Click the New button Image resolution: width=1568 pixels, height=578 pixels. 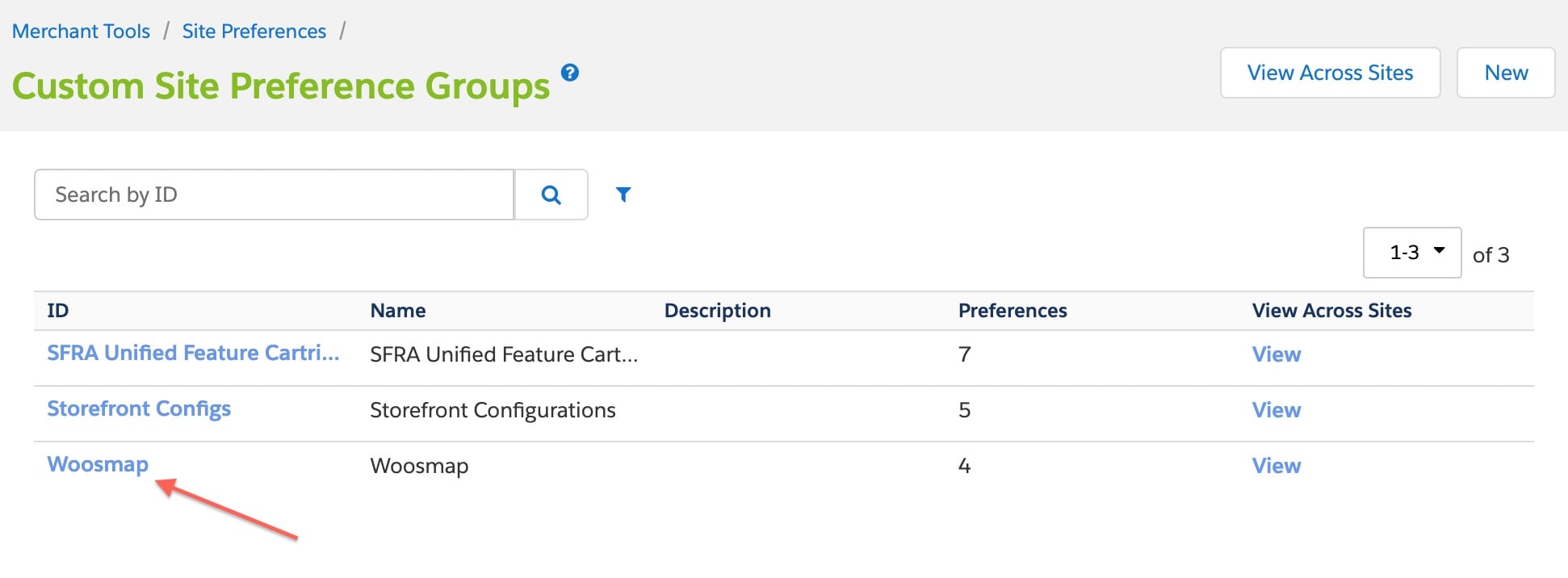pyautogui.click(x=1506, y=73)
